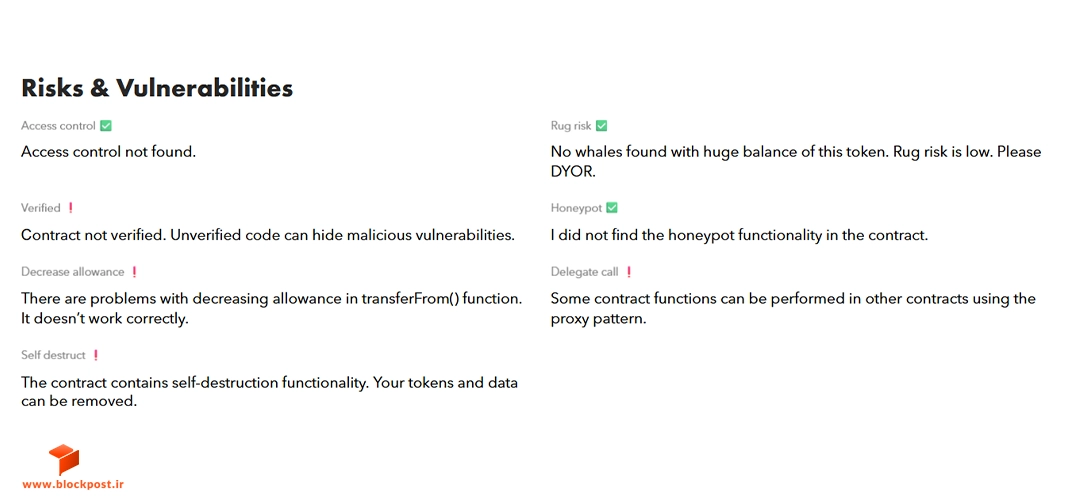This screenshot has width=1066, height=500.
Task: Click the Rug risk label
Action: click(571, 126)
